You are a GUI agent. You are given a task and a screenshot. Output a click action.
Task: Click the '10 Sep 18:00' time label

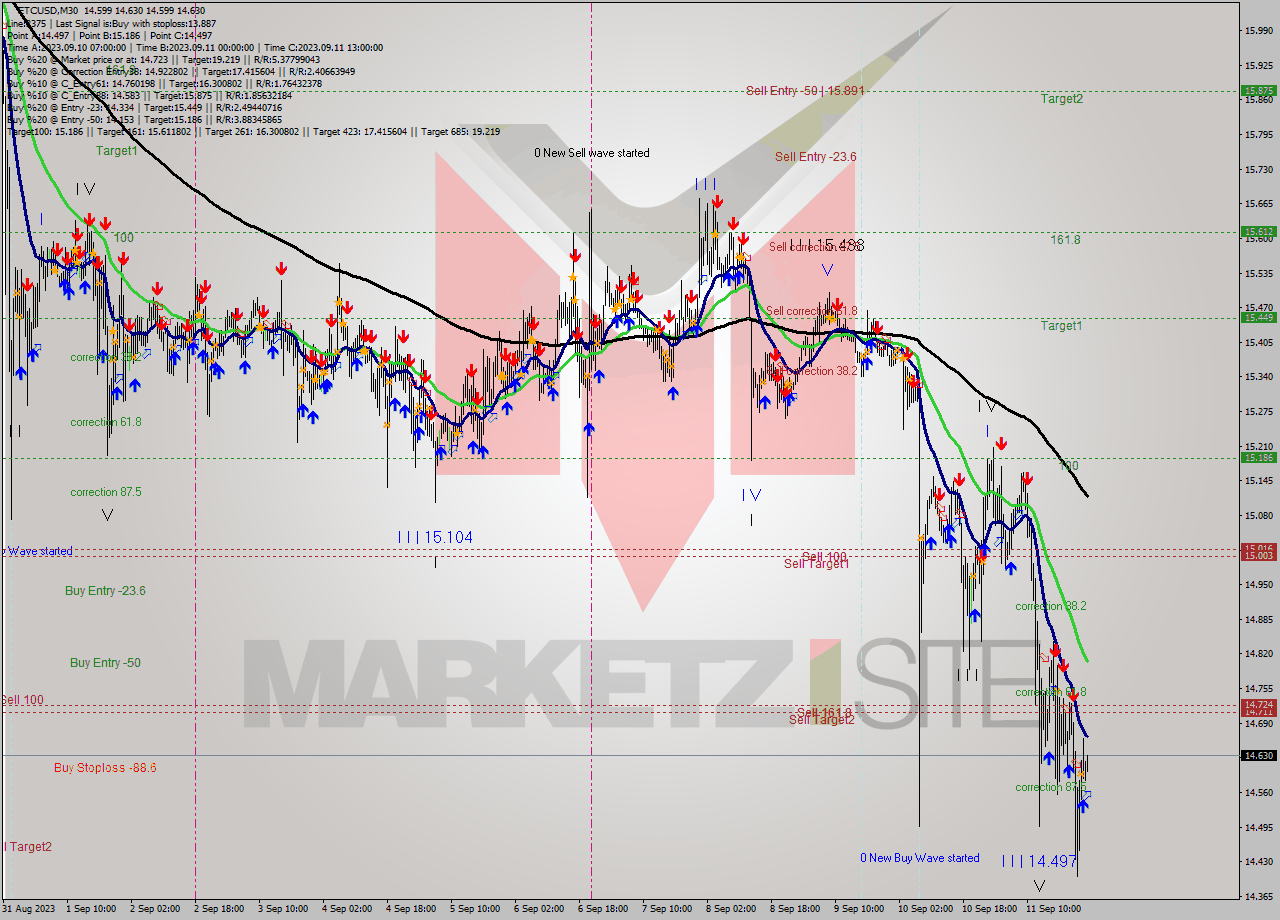(x=988, y=909)
